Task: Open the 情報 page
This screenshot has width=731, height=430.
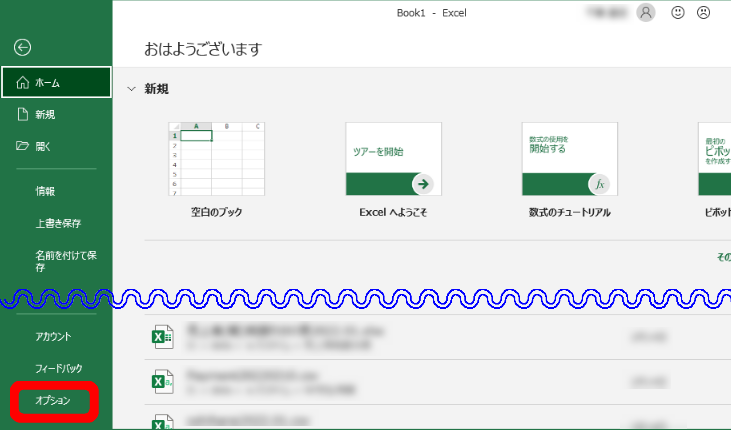Action: 46,191
